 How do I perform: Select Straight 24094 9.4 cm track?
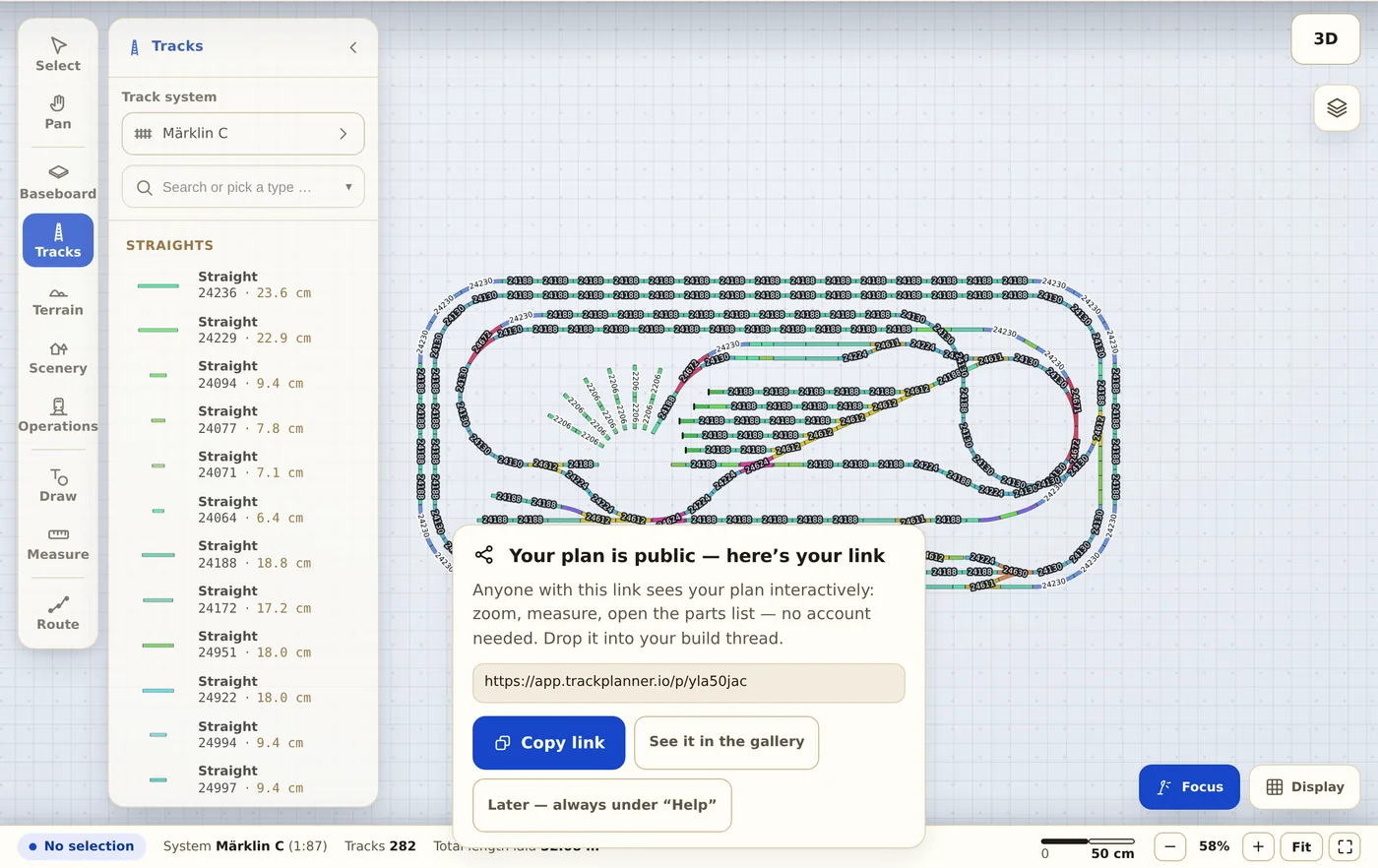243,375
